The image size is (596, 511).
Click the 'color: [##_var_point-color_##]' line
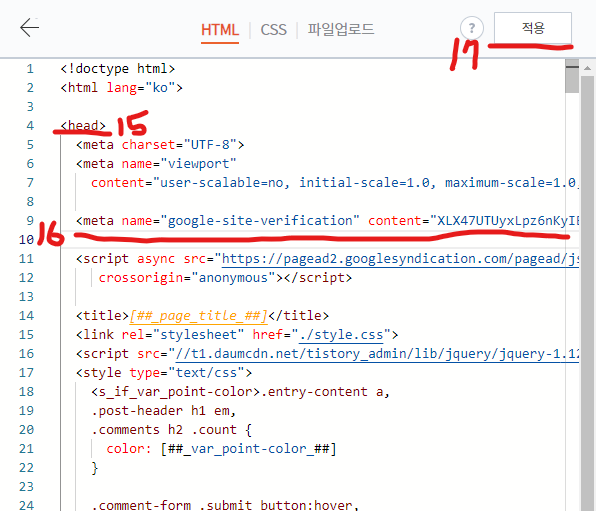[222, 449]
